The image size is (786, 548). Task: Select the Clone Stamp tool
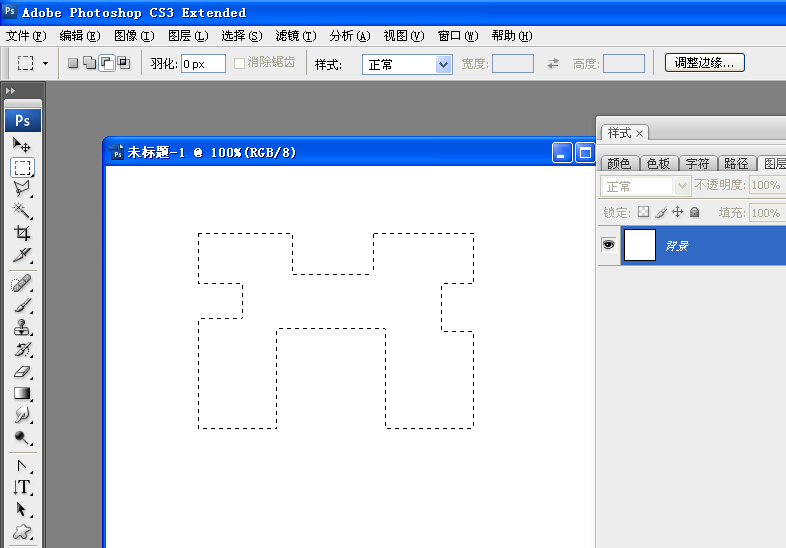point(22,327)
